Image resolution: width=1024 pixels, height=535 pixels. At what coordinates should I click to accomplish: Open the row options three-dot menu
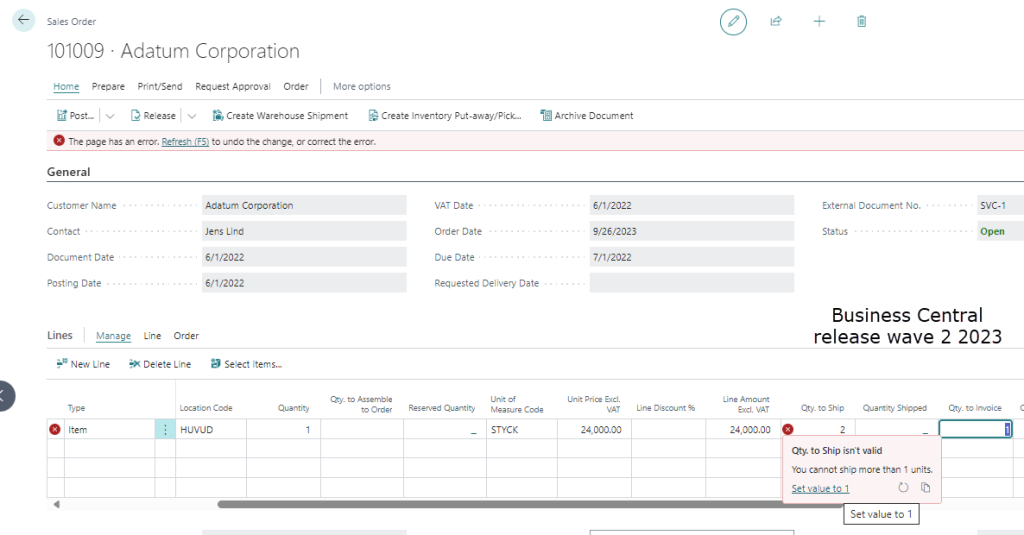click(x=165, y=429)
